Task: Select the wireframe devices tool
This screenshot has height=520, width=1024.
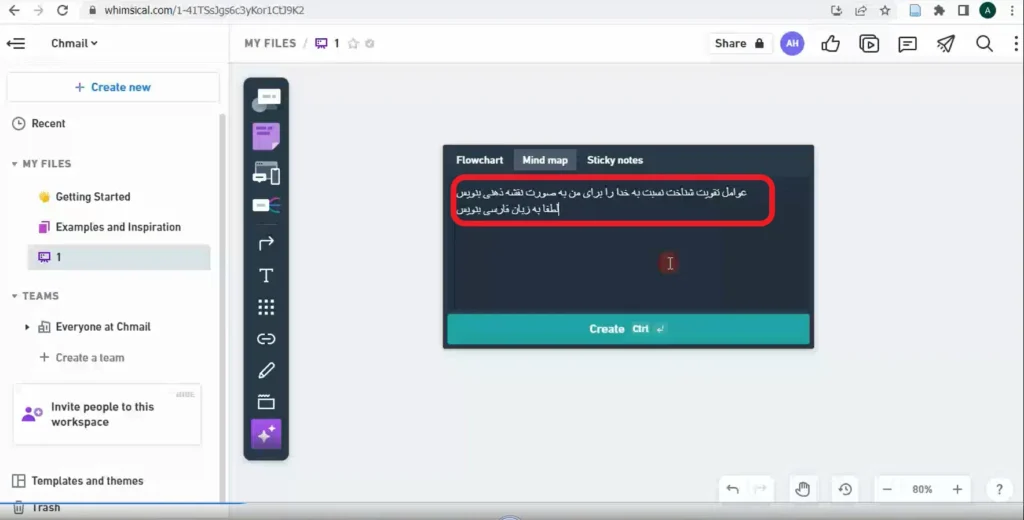Action: pos(266,173)
